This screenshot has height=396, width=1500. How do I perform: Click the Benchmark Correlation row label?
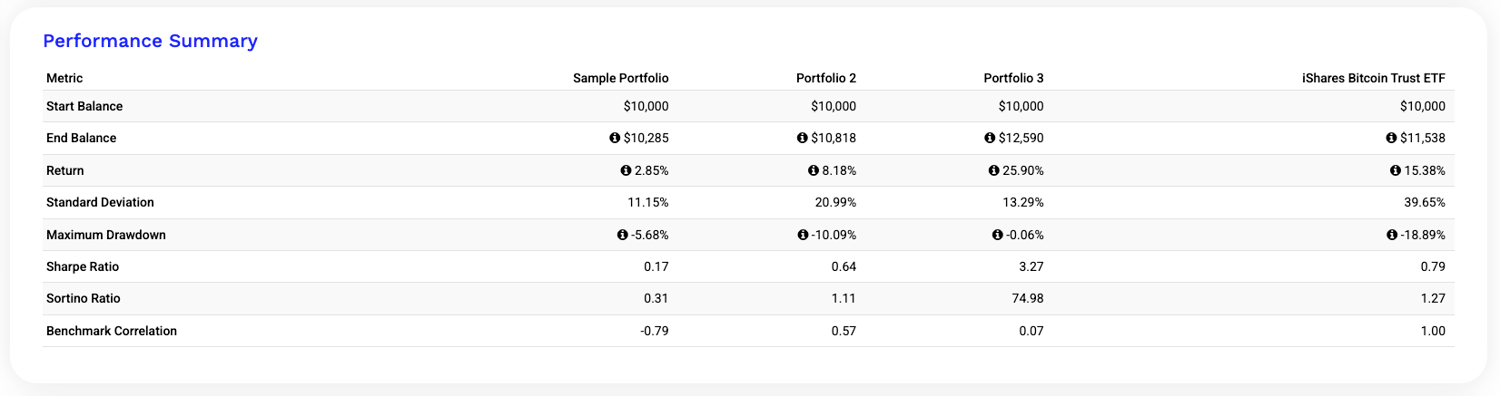112,331
